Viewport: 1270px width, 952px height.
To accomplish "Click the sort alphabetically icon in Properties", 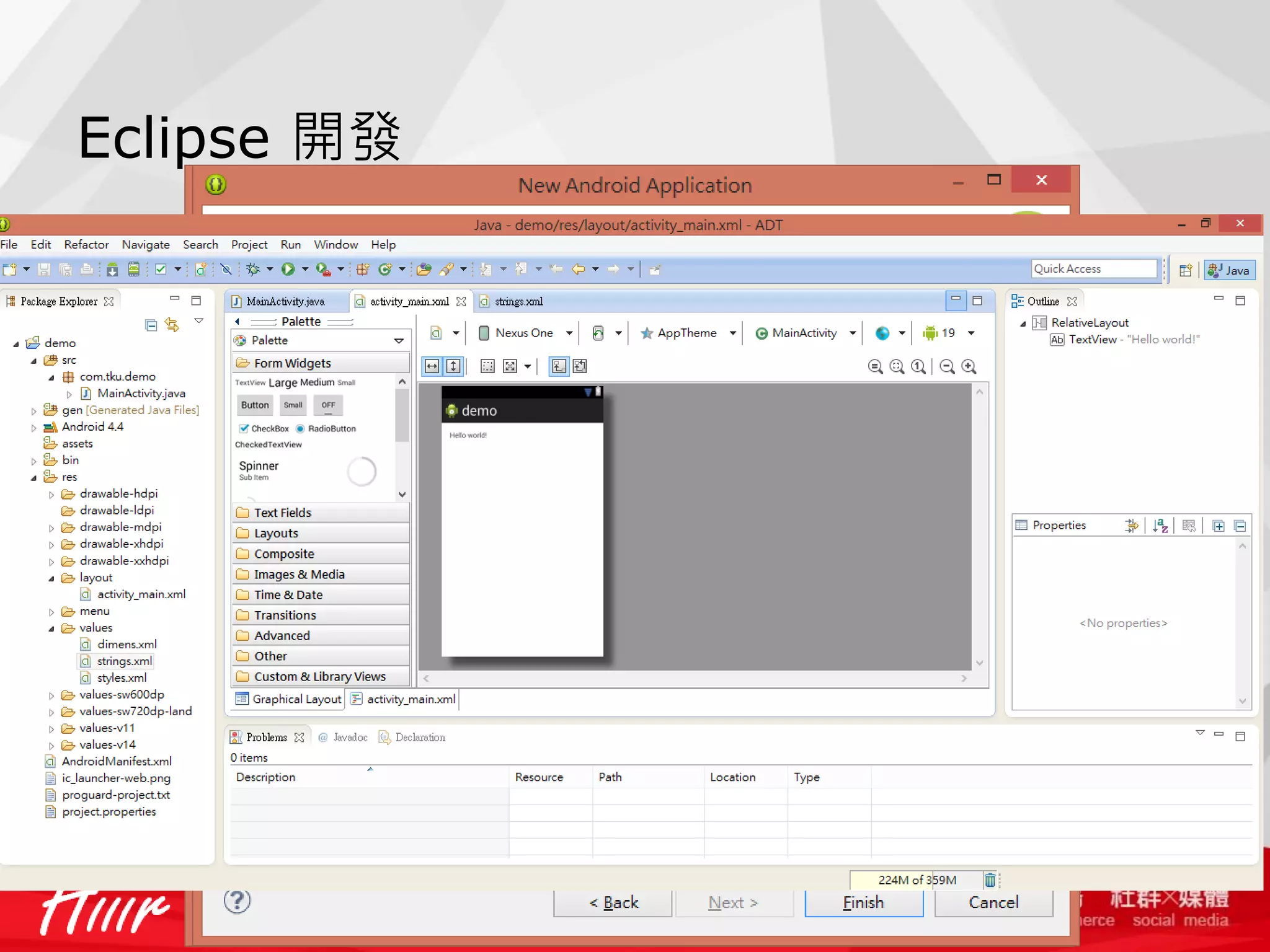I will click(x=1160, y=526).
